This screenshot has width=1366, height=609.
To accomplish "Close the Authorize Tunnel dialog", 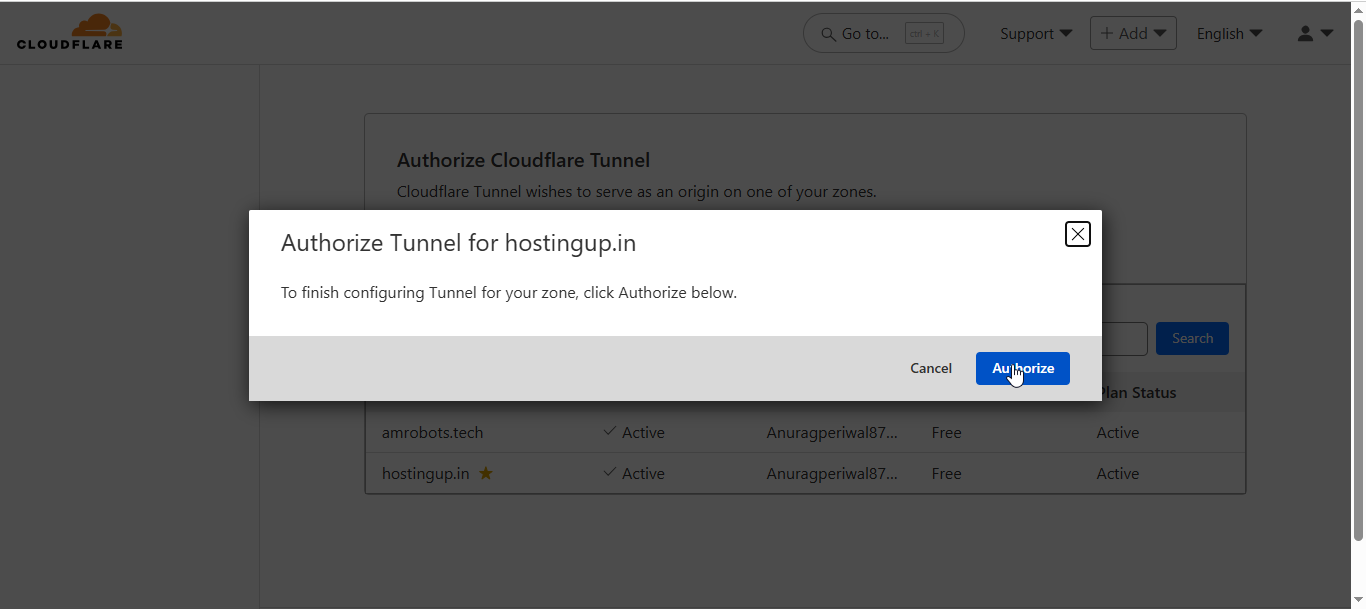I will click(x=1077, y=234).
